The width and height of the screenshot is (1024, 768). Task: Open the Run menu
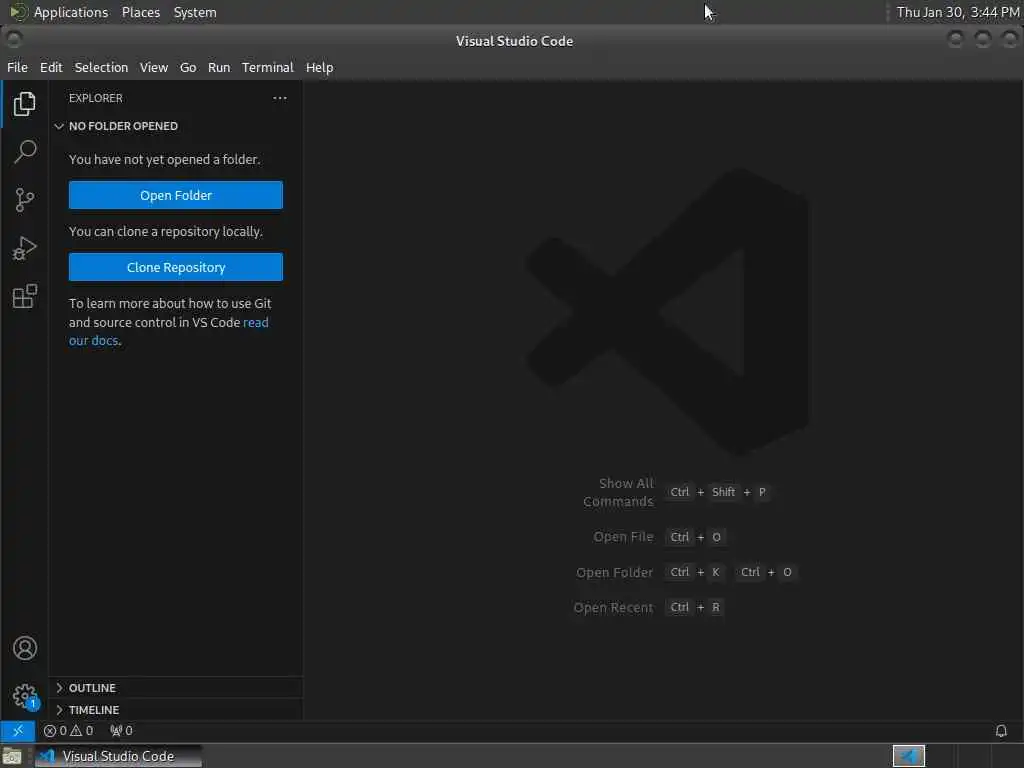219,67
